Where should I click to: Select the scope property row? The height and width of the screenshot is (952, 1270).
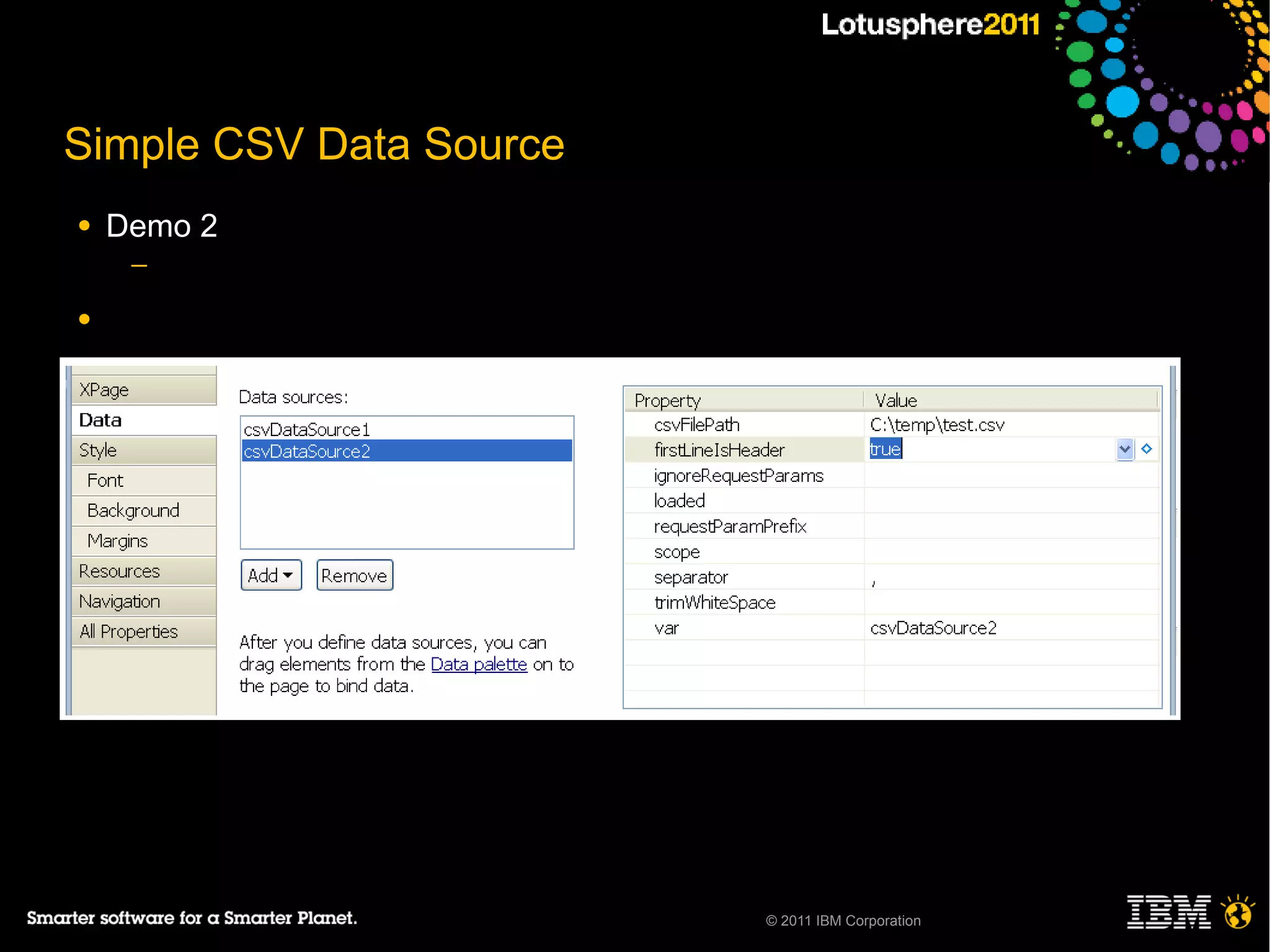(892, 551)
